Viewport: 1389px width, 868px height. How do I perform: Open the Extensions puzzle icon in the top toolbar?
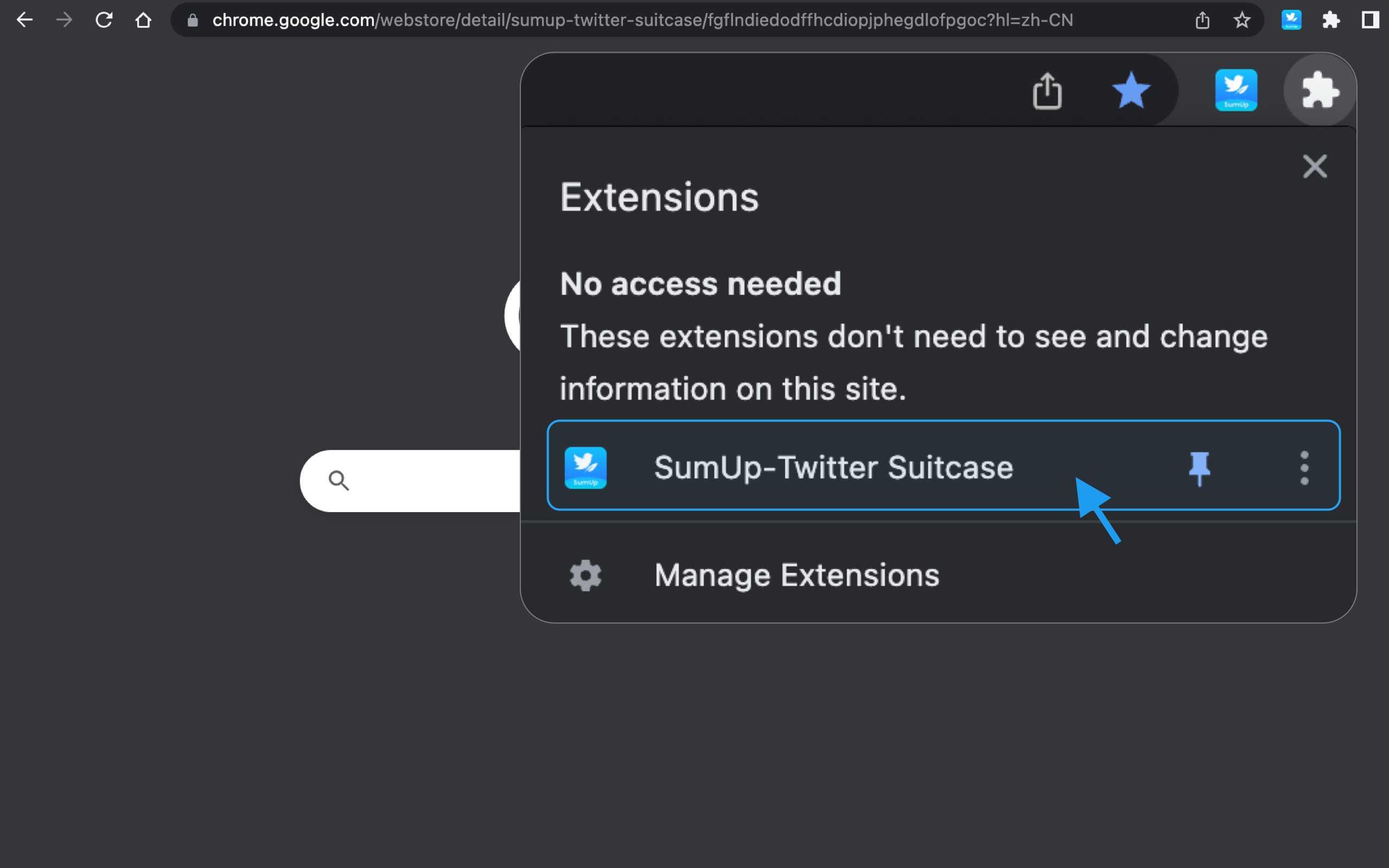pos(1331,20)
